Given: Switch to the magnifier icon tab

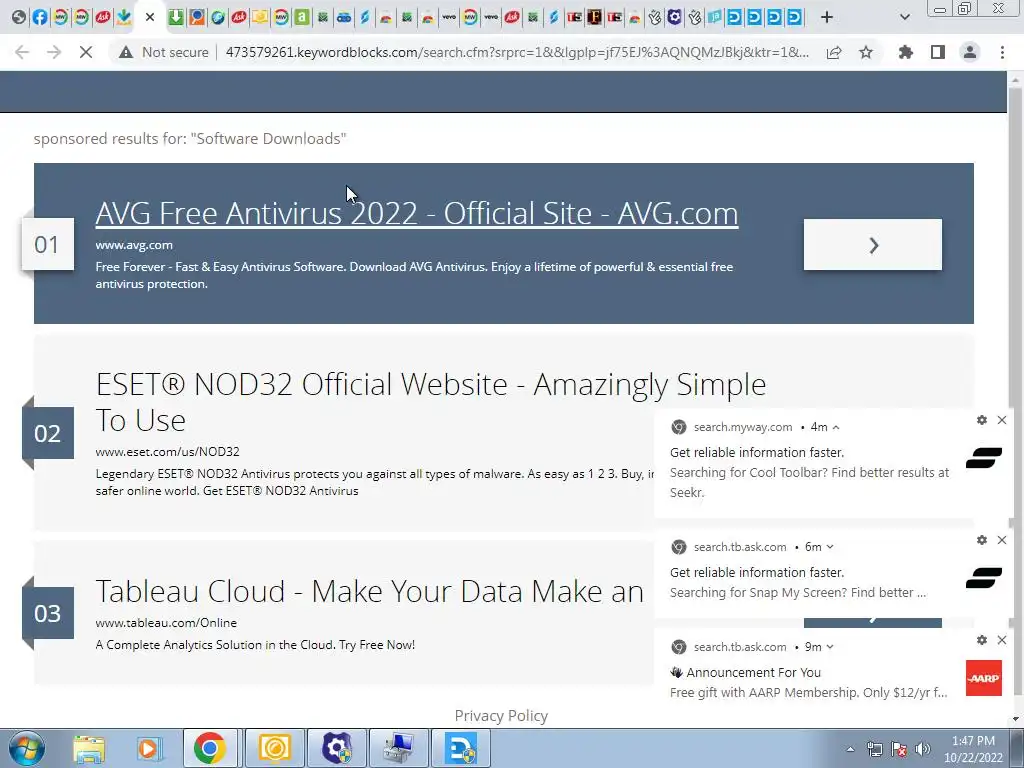Looking at the screenshot, I should pos(197,18).
